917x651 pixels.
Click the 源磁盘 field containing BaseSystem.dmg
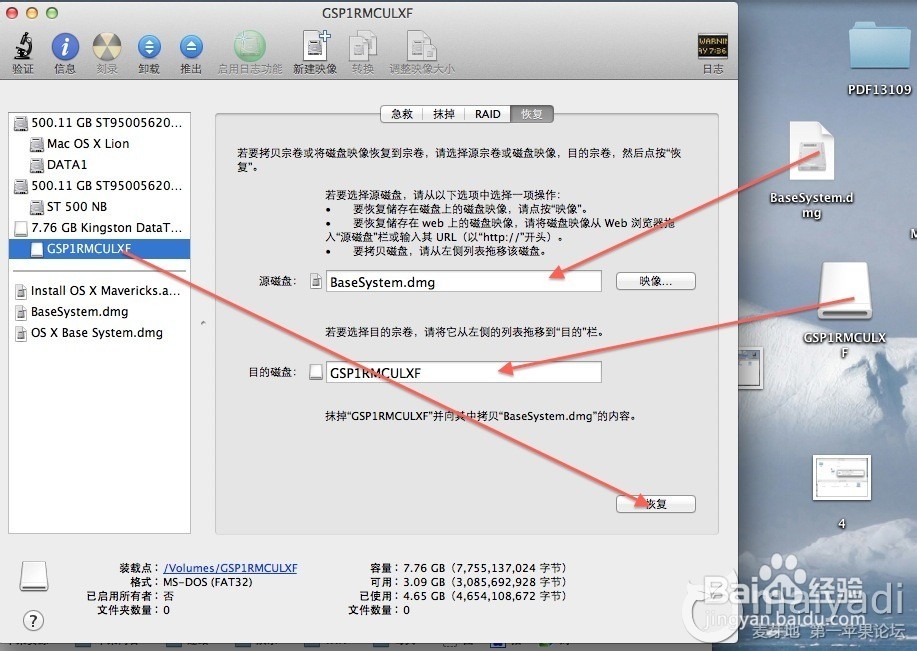[464, 282]
